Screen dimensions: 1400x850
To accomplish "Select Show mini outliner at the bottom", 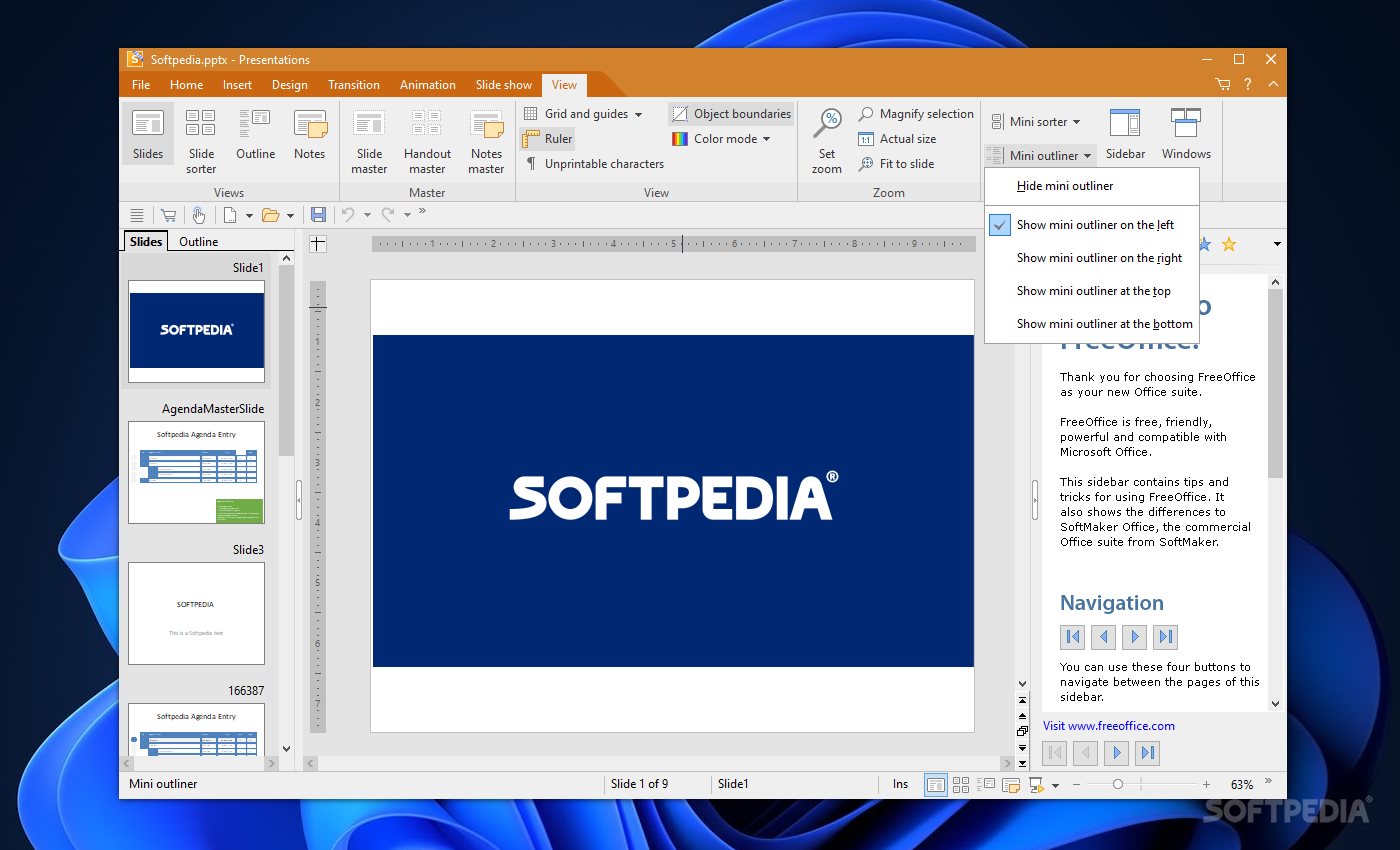I will pos(1091,324).
